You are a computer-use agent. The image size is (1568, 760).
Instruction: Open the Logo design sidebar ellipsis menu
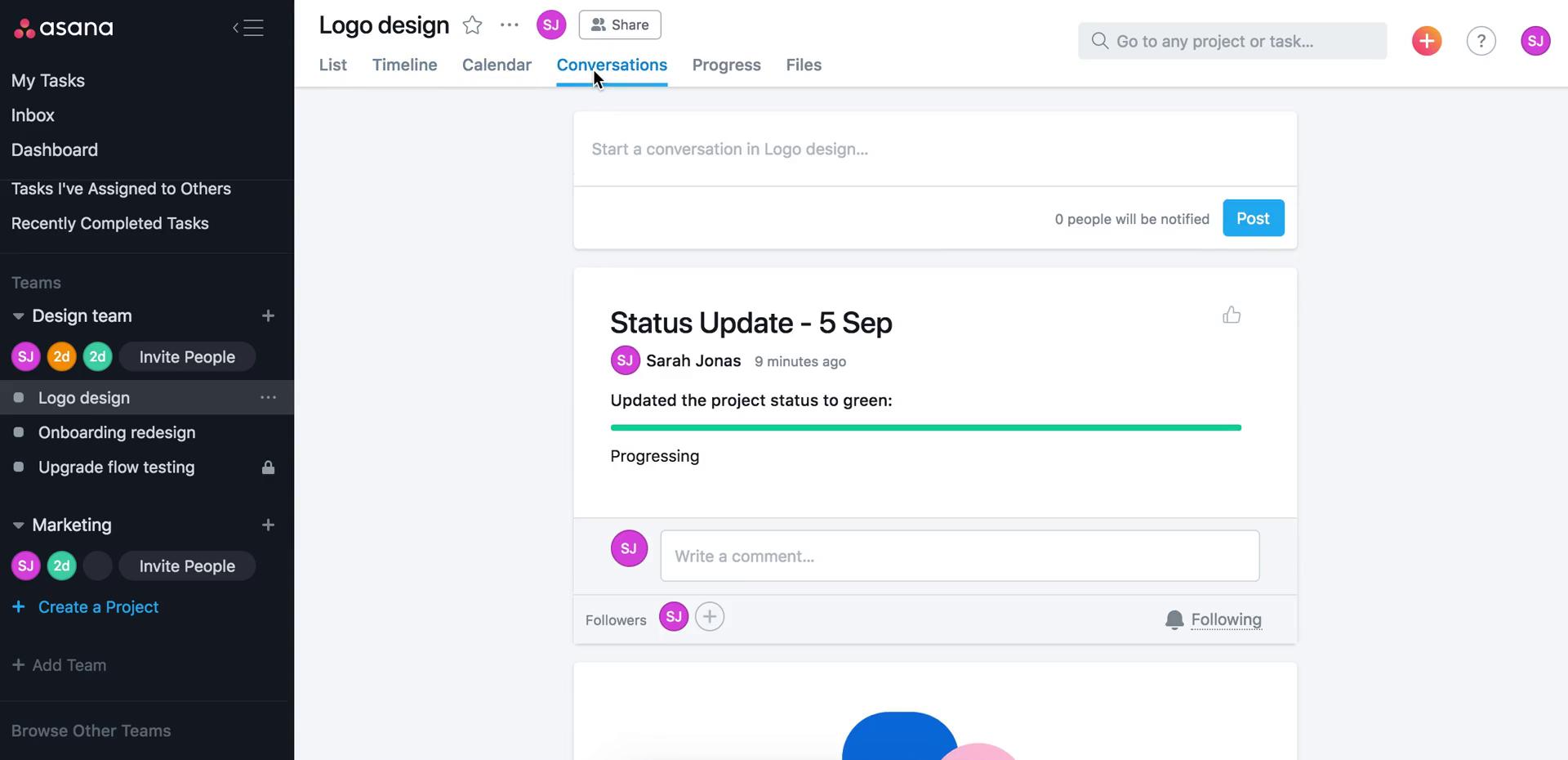point(268,397)
